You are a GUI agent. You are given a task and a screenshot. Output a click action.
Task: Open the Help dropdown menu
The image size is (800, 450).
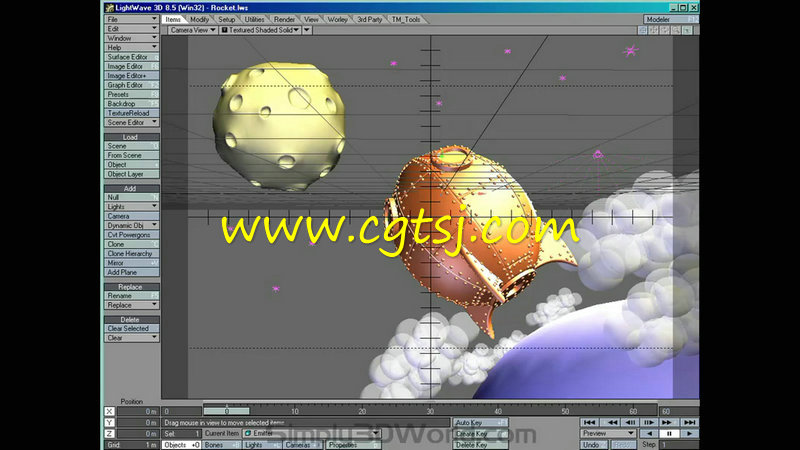tap(132, 47)
